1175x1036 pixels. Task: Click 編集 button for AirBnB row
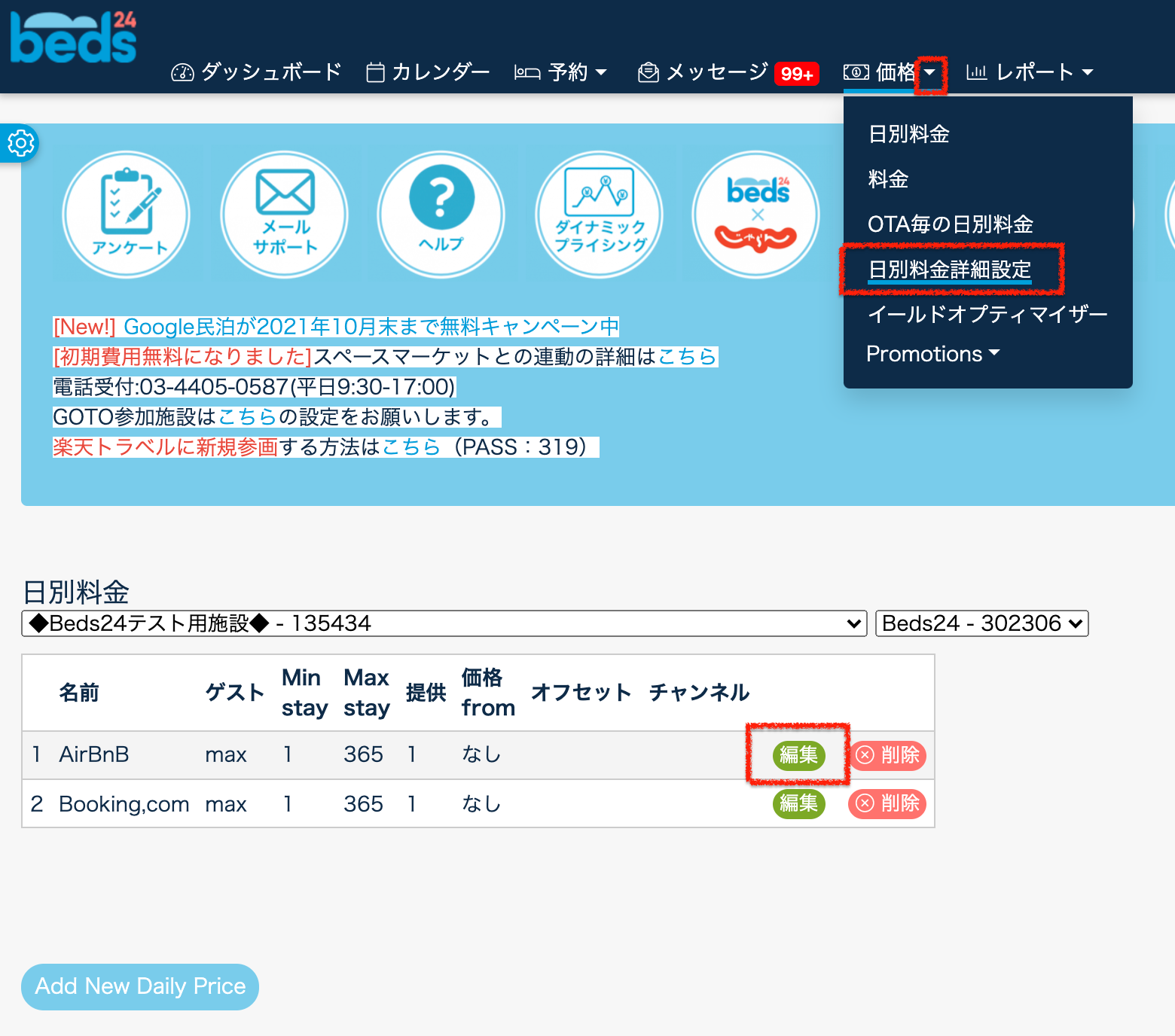798,754
